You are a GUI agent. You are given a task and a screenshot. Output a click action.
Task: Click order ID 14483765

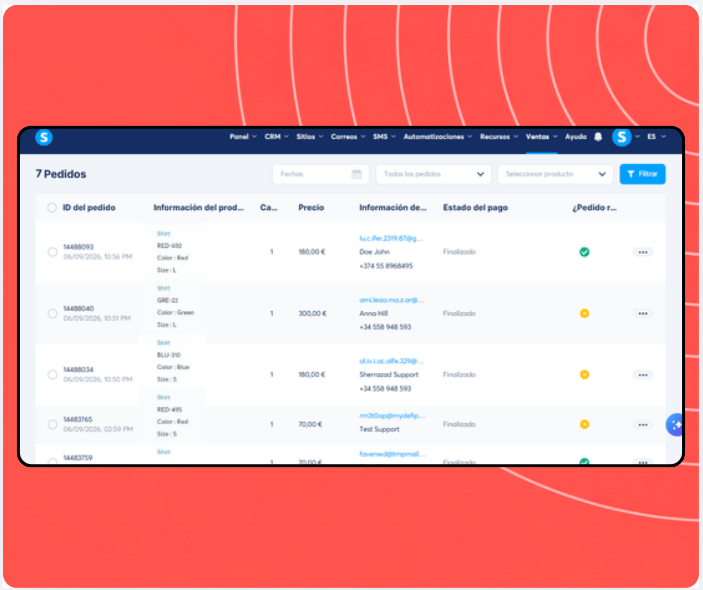point(78,419)
